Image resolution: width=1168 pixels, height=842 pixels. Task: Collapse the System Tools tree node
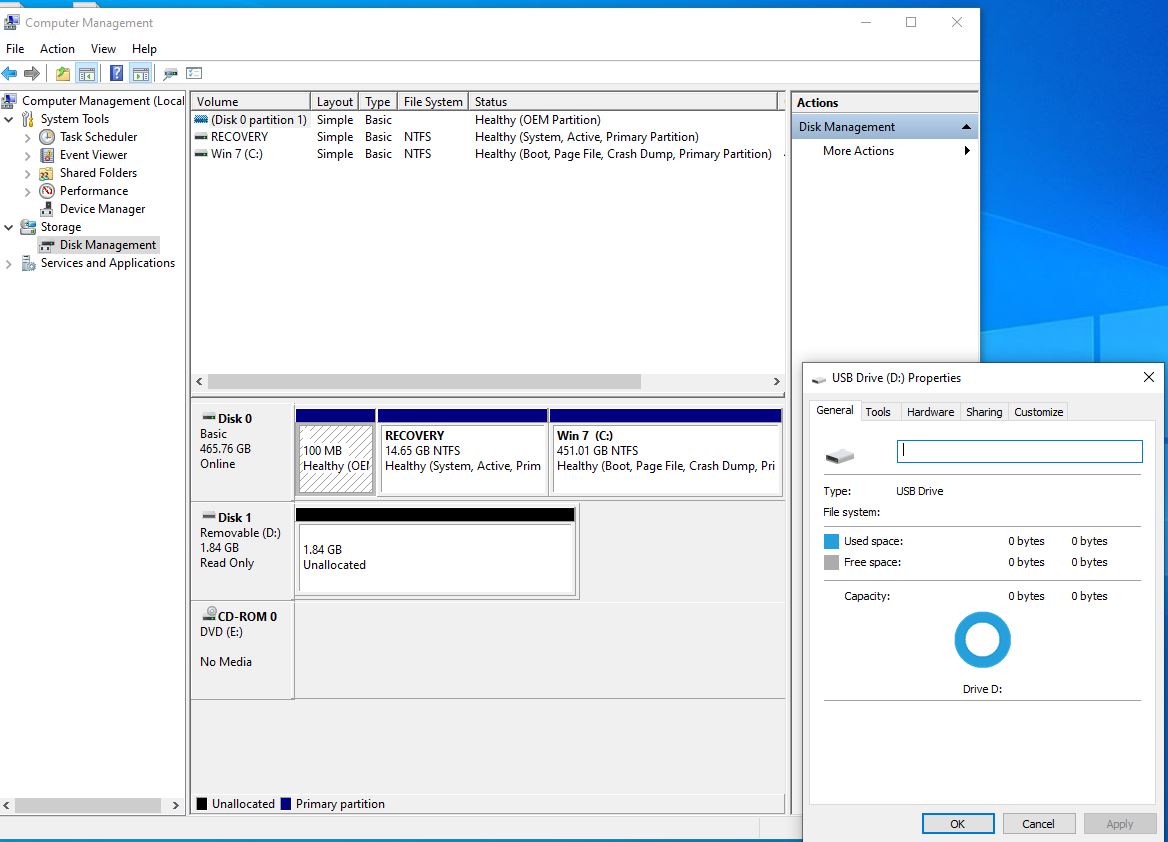click(9, 119)
